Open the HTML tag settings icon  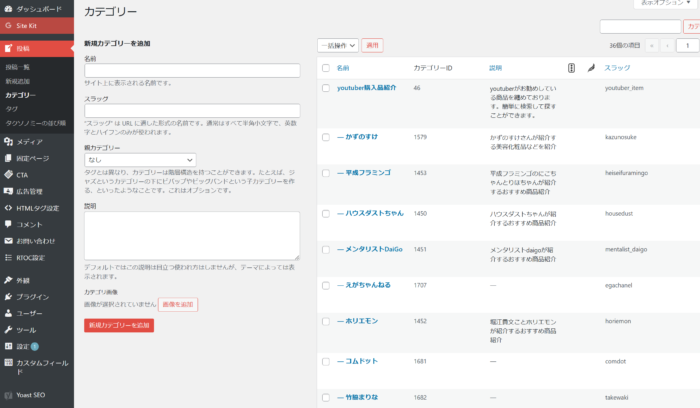click(8, 208)
